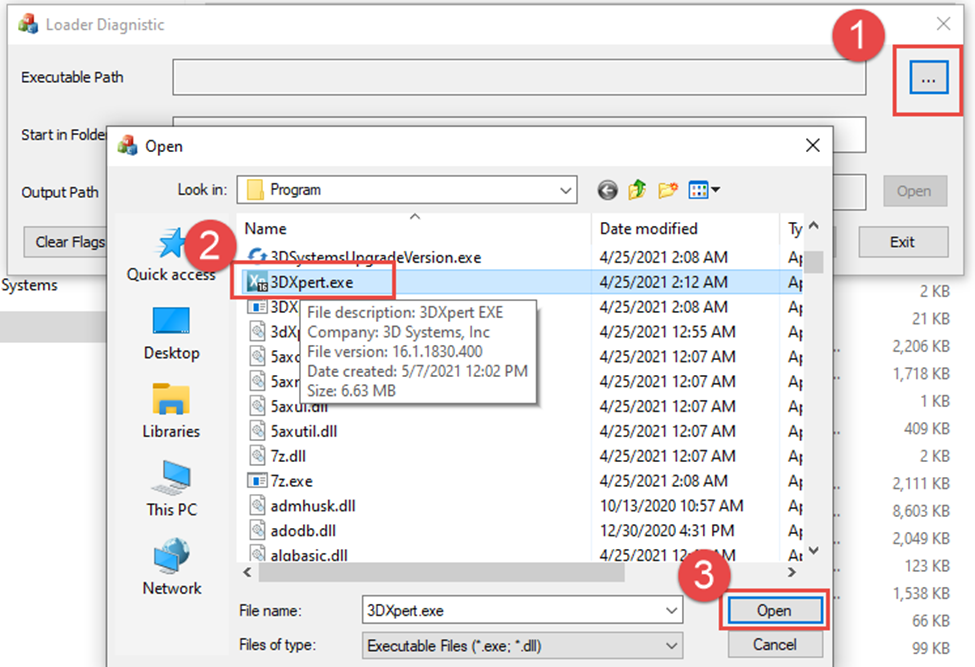Select the 7z.dll file
This screenshot has width=975, height=667.
tap(288, 456)
